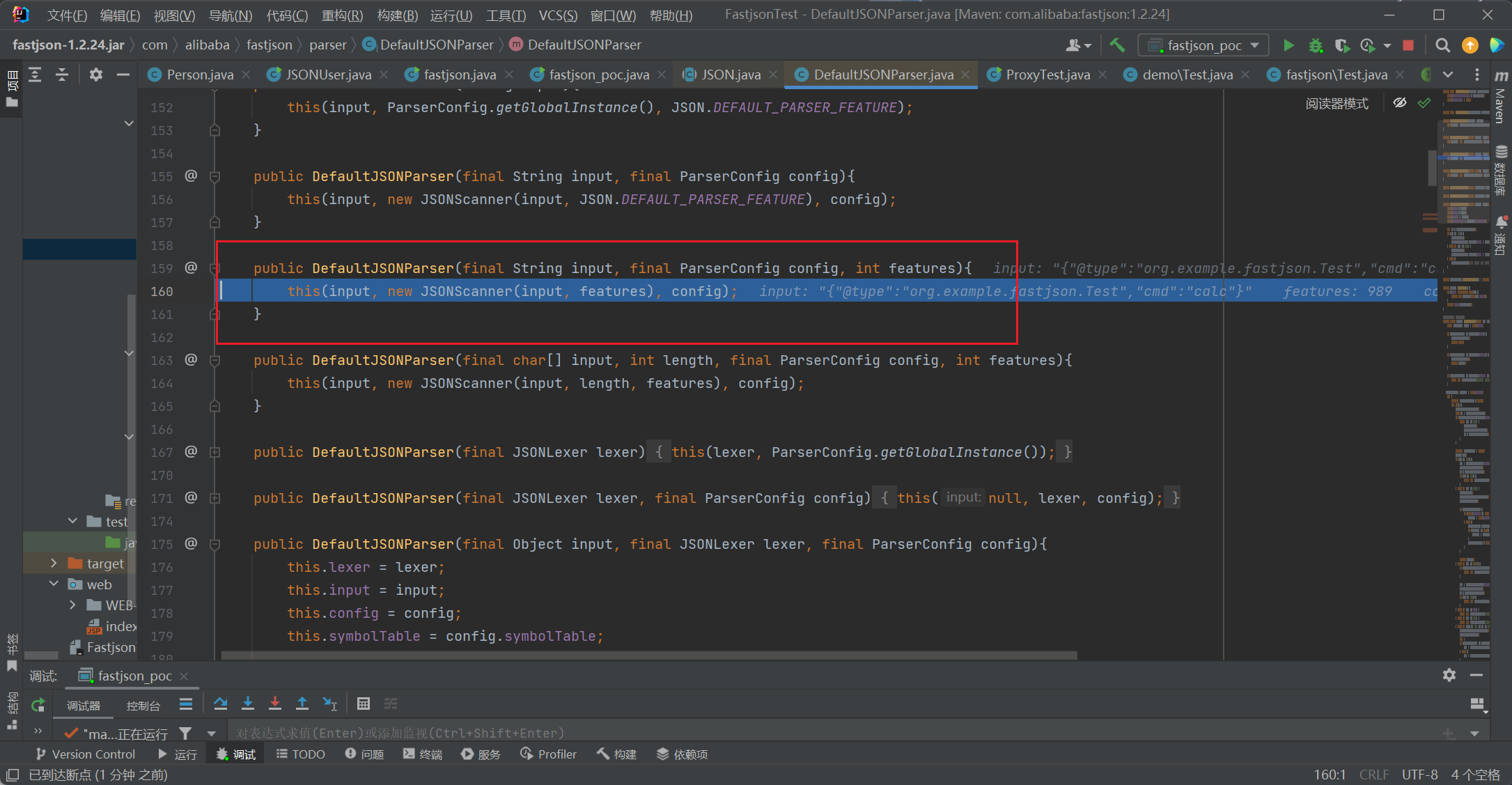Open Evaluate Expression calculator icon
The height and width of the screenshot is (785, 1512).
(x=363, y=704)
